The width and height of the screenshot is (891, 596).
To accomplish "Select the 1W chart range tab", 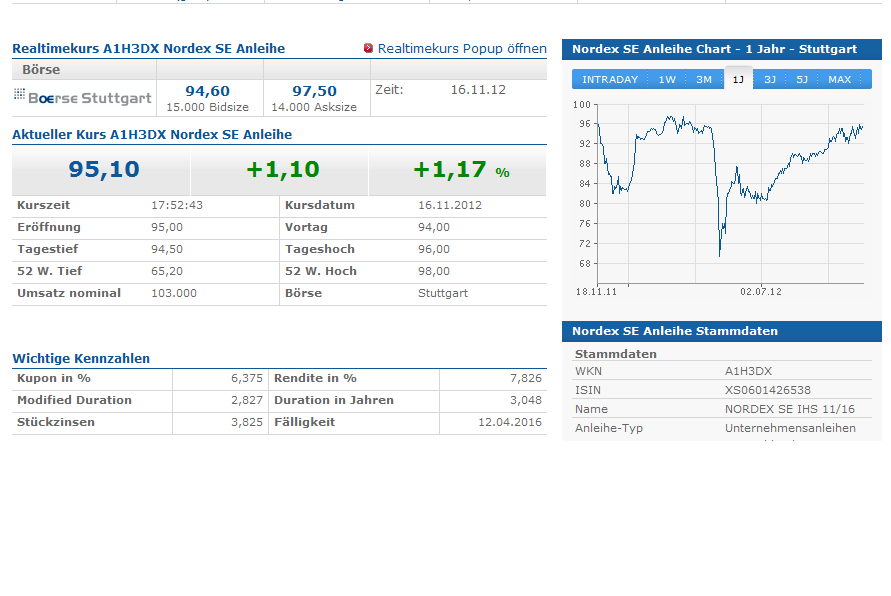I will pos(667,79).
